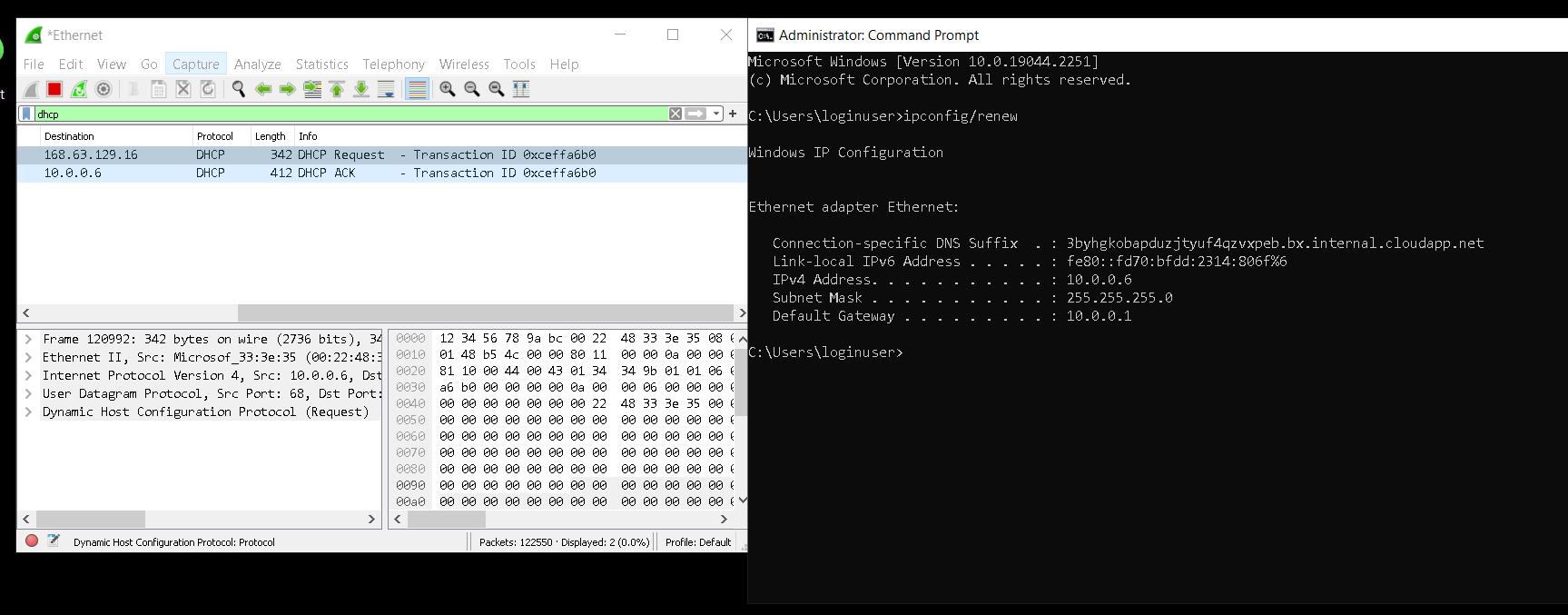Image resolution: width=1568 pixels, height=615 pixels.
Task: Open capture options gear icon
Action: click(104, 89)
